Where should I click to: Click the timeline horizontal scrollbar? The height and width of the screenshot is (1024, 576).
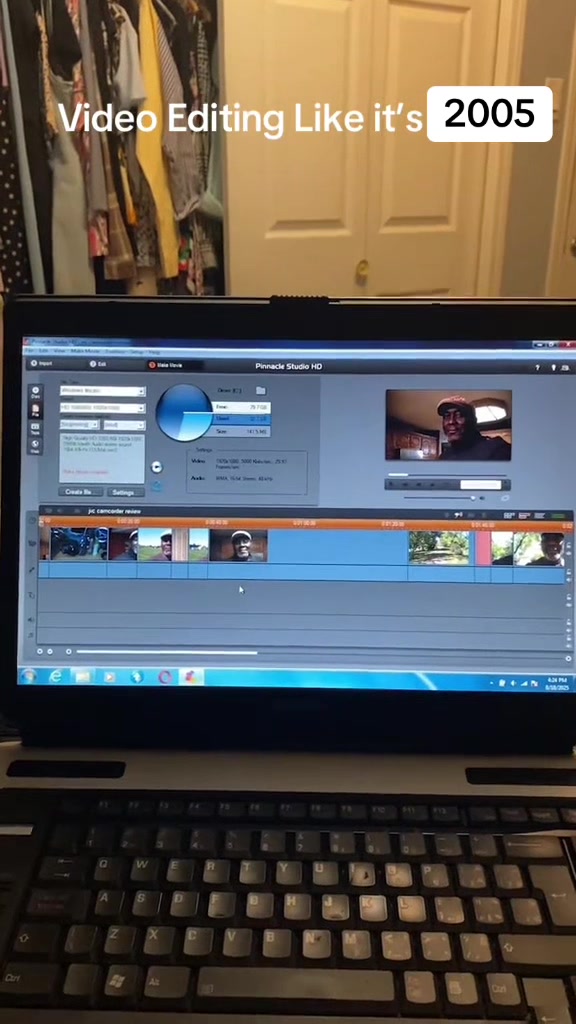point(167,652)
